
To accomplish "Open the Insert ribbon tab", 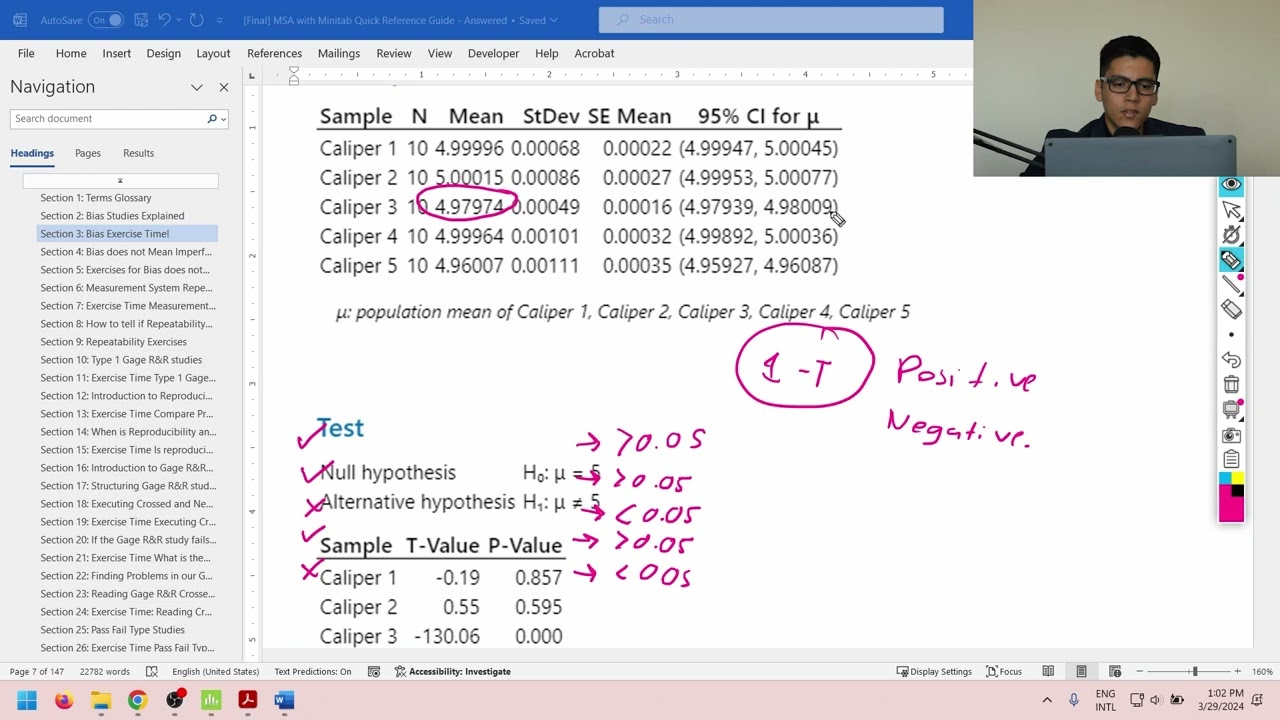I will [x=116, y=53].
